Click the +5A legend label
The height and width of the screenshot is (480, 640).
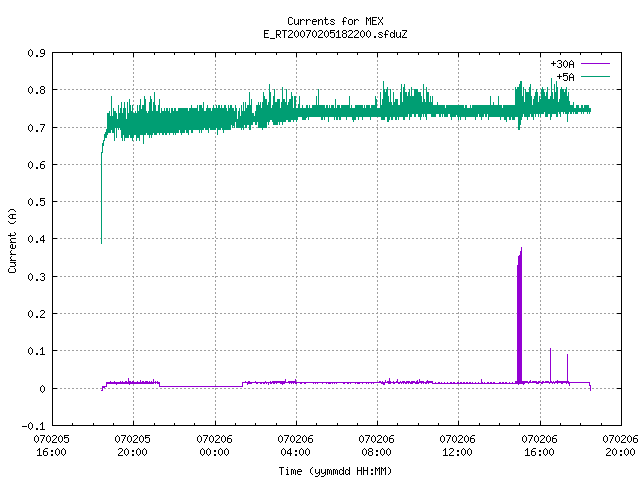click(x=565, y=77)
